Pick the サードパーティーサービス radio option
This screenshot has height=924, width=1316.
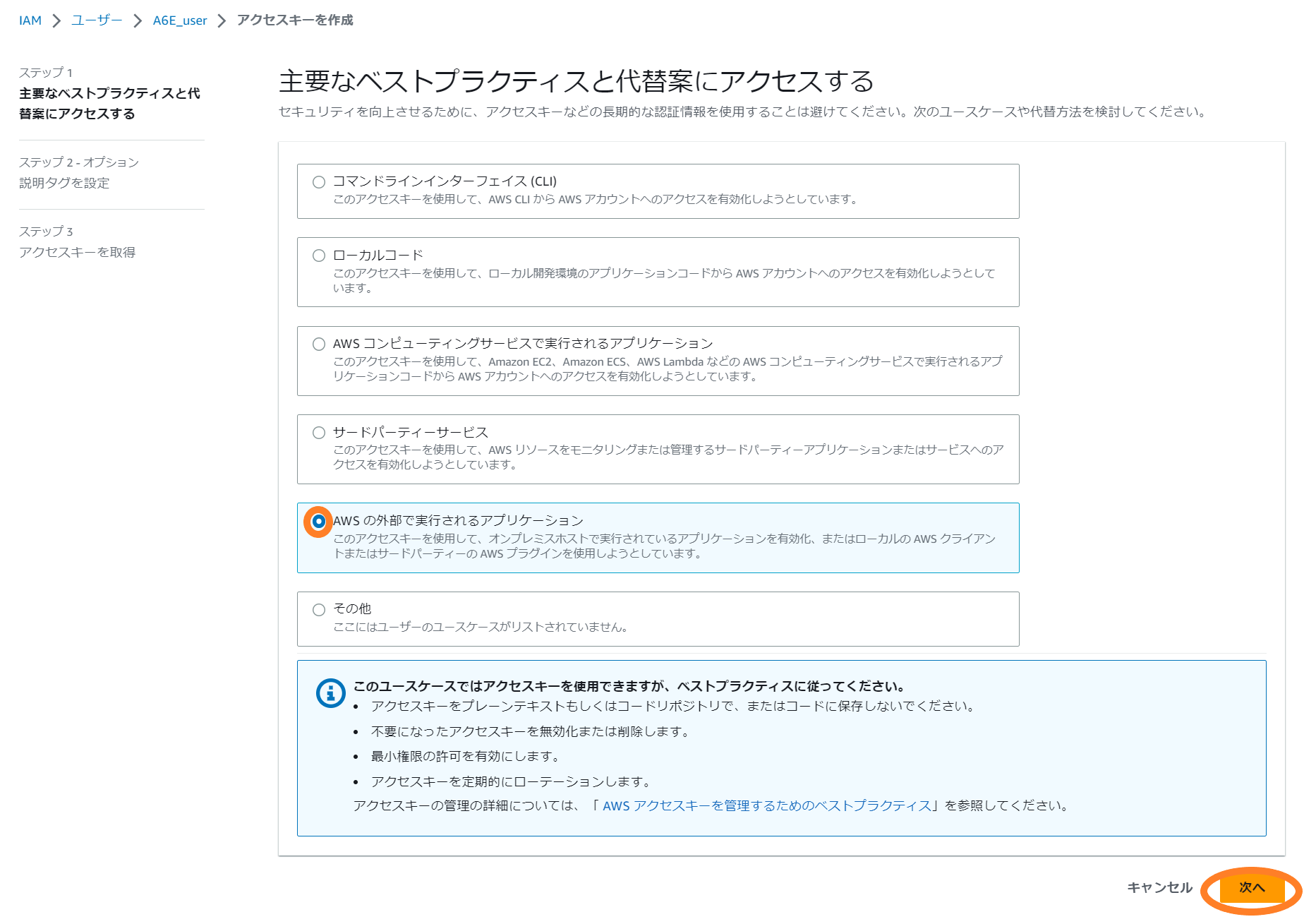coord(319,433)
